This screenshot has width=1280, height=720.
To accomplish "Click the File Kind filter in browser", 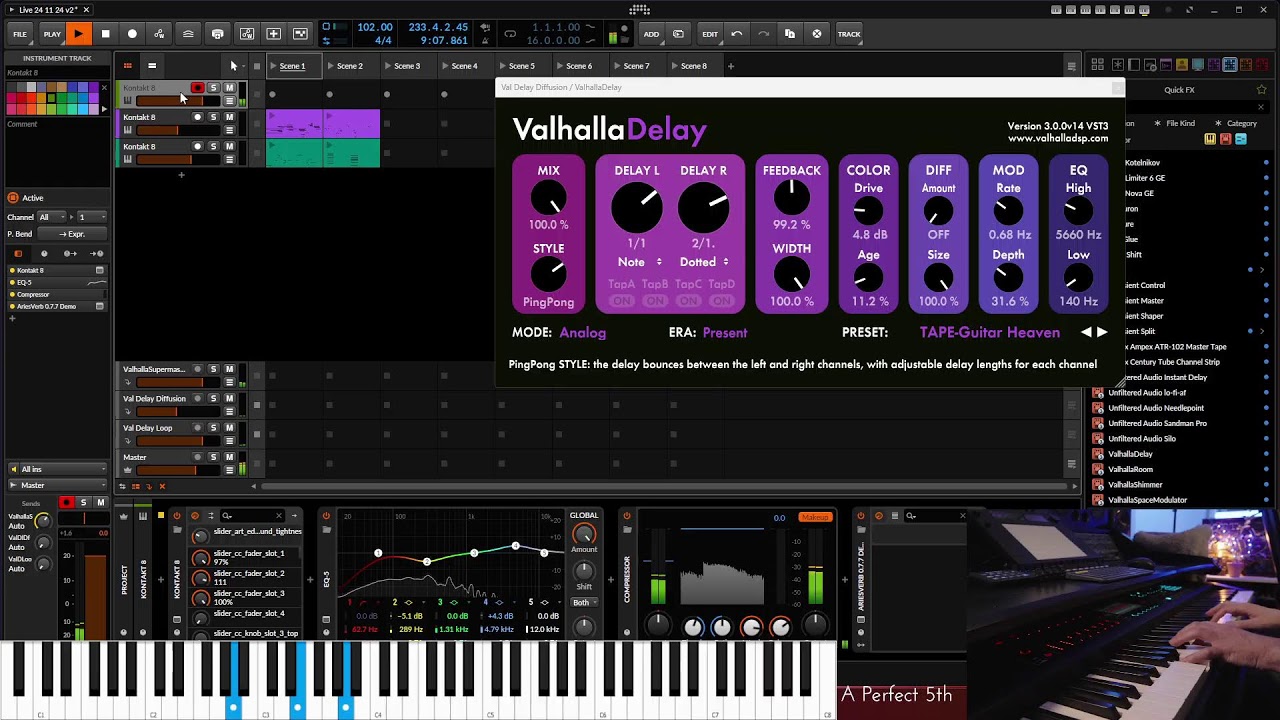I will [1180, 124].
